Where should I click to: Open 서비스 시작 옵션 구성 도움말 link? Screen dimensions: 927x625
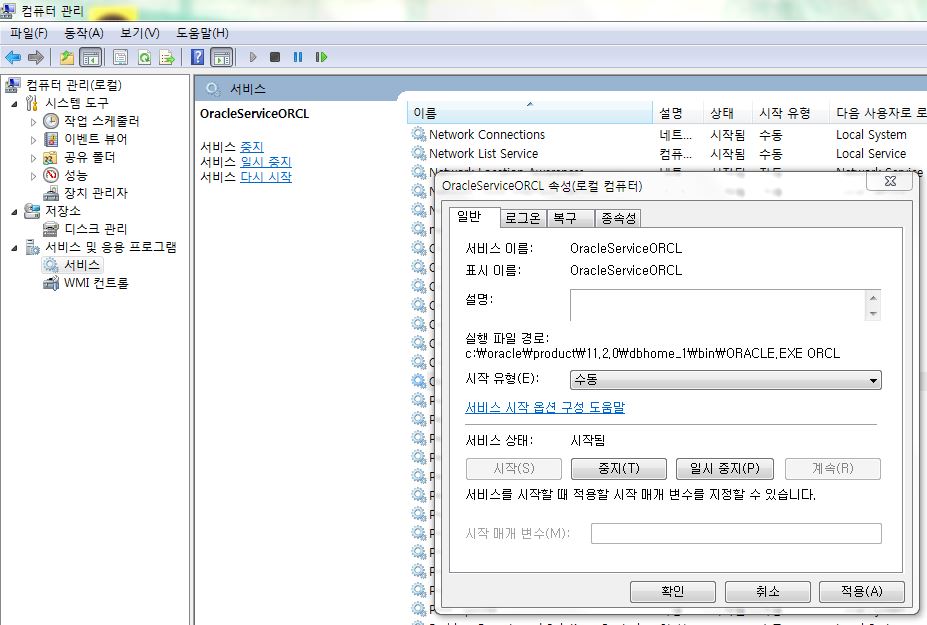click(x=544, y=407)
